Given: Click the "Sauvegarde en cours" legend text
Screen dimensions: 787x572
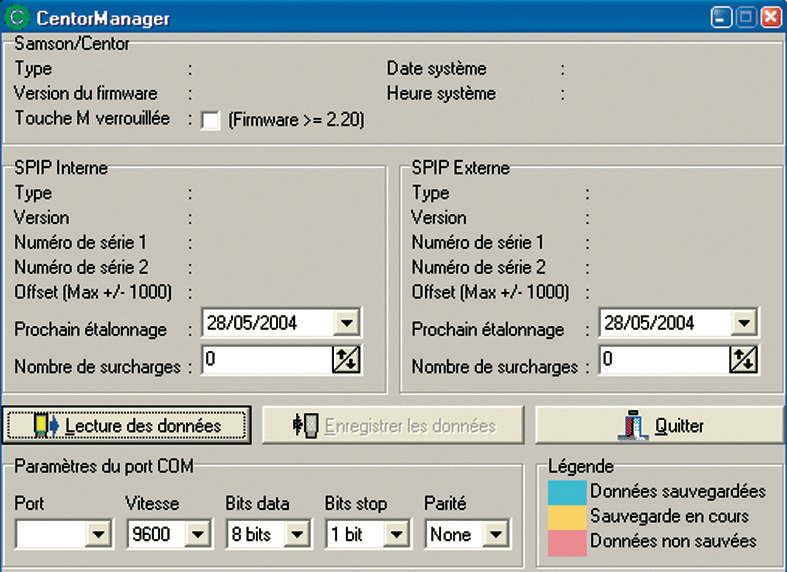Looking at the screenshot, I should coord(670,516).
